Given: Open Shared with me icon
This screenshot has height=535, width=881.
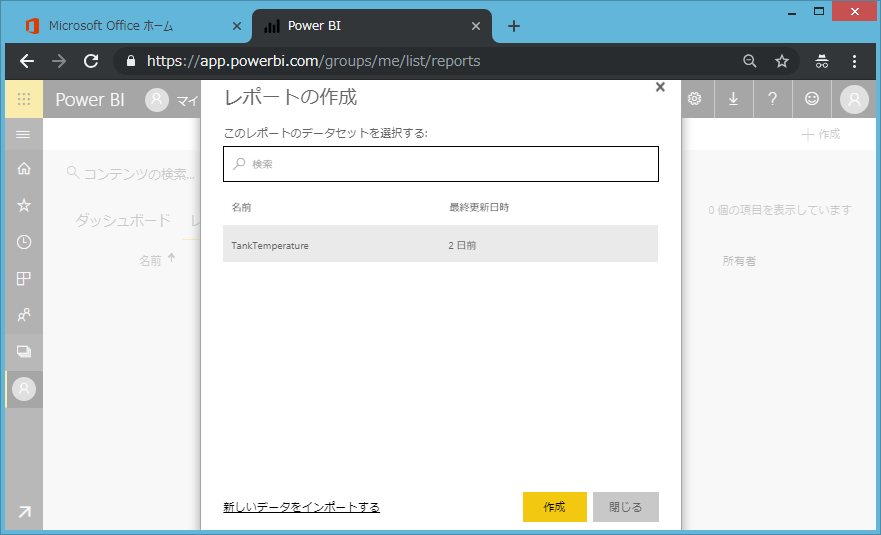Looking at the screenshot, I should coord(24,315).
